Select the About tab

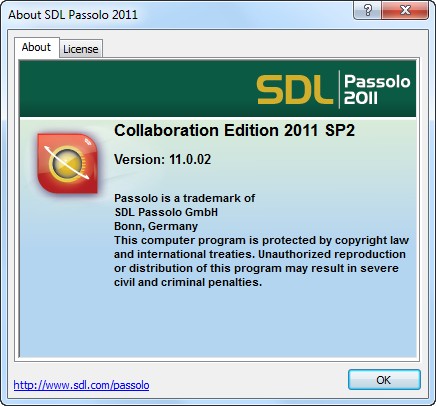coord(37,47)
